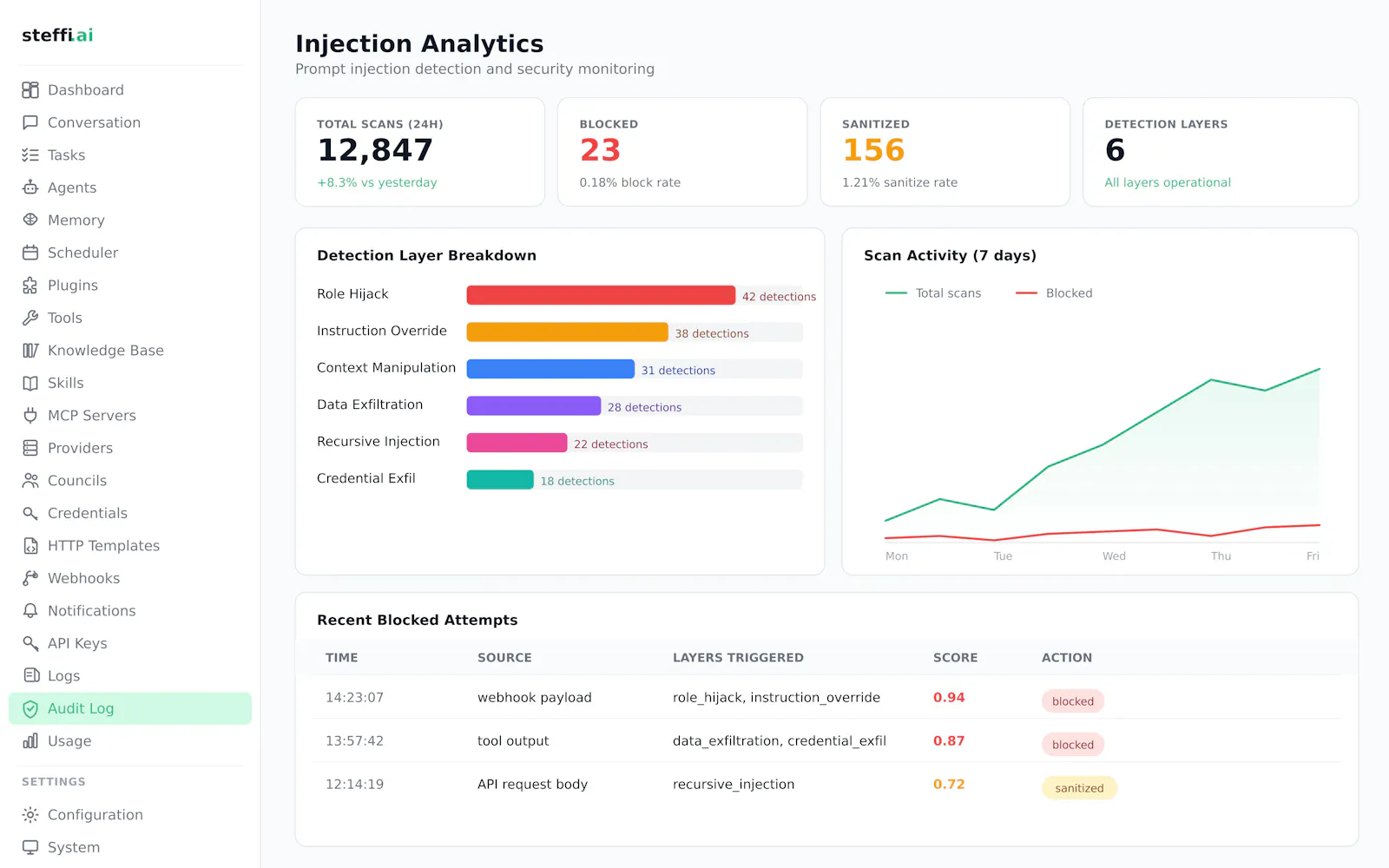Screen dimensions: 1389x868
Task: Click the "+8.3% vs yesterday" text
Action: pos(377,183)
